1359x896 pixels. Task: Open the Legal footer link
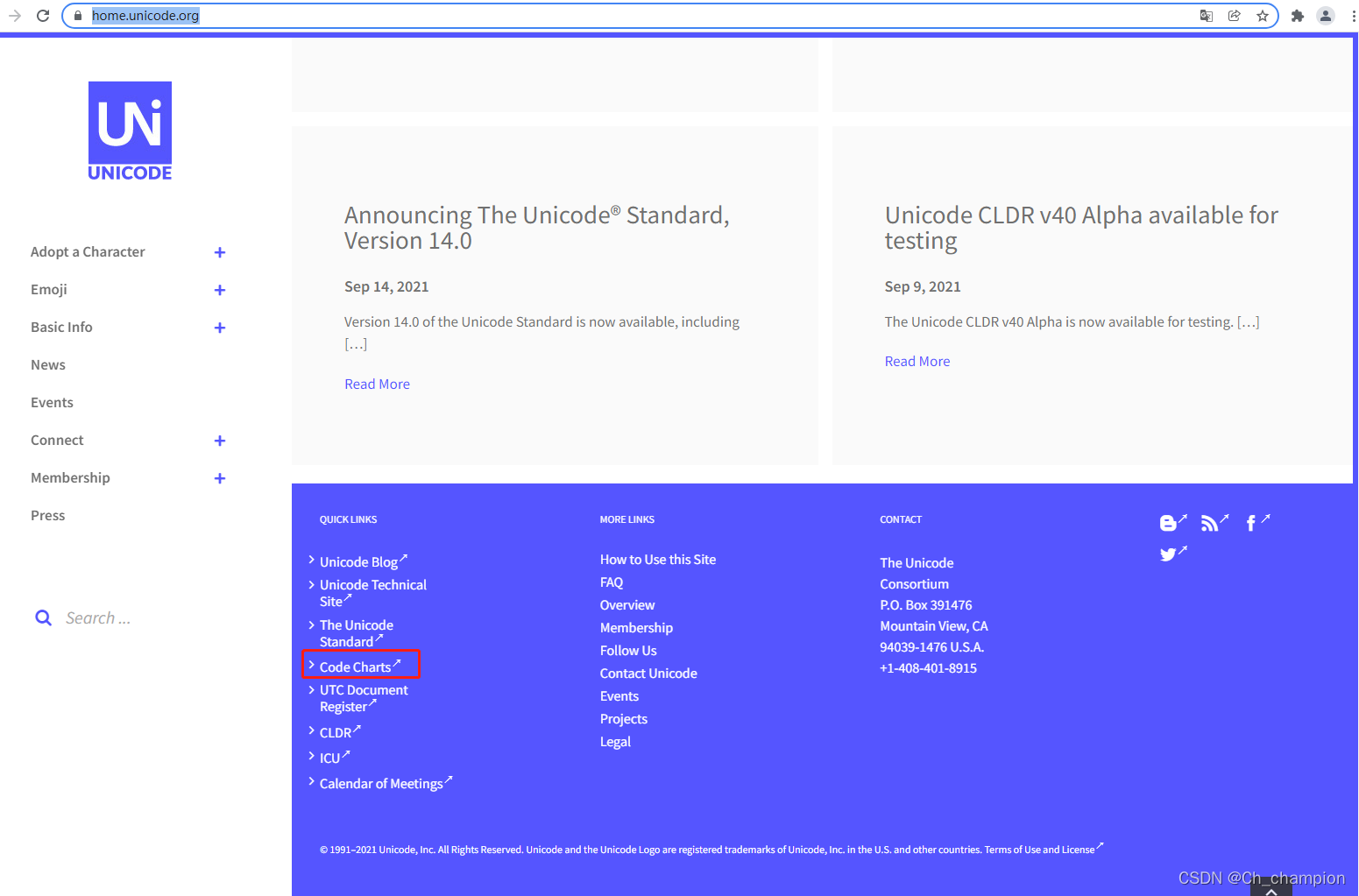(x=615, y=742)
